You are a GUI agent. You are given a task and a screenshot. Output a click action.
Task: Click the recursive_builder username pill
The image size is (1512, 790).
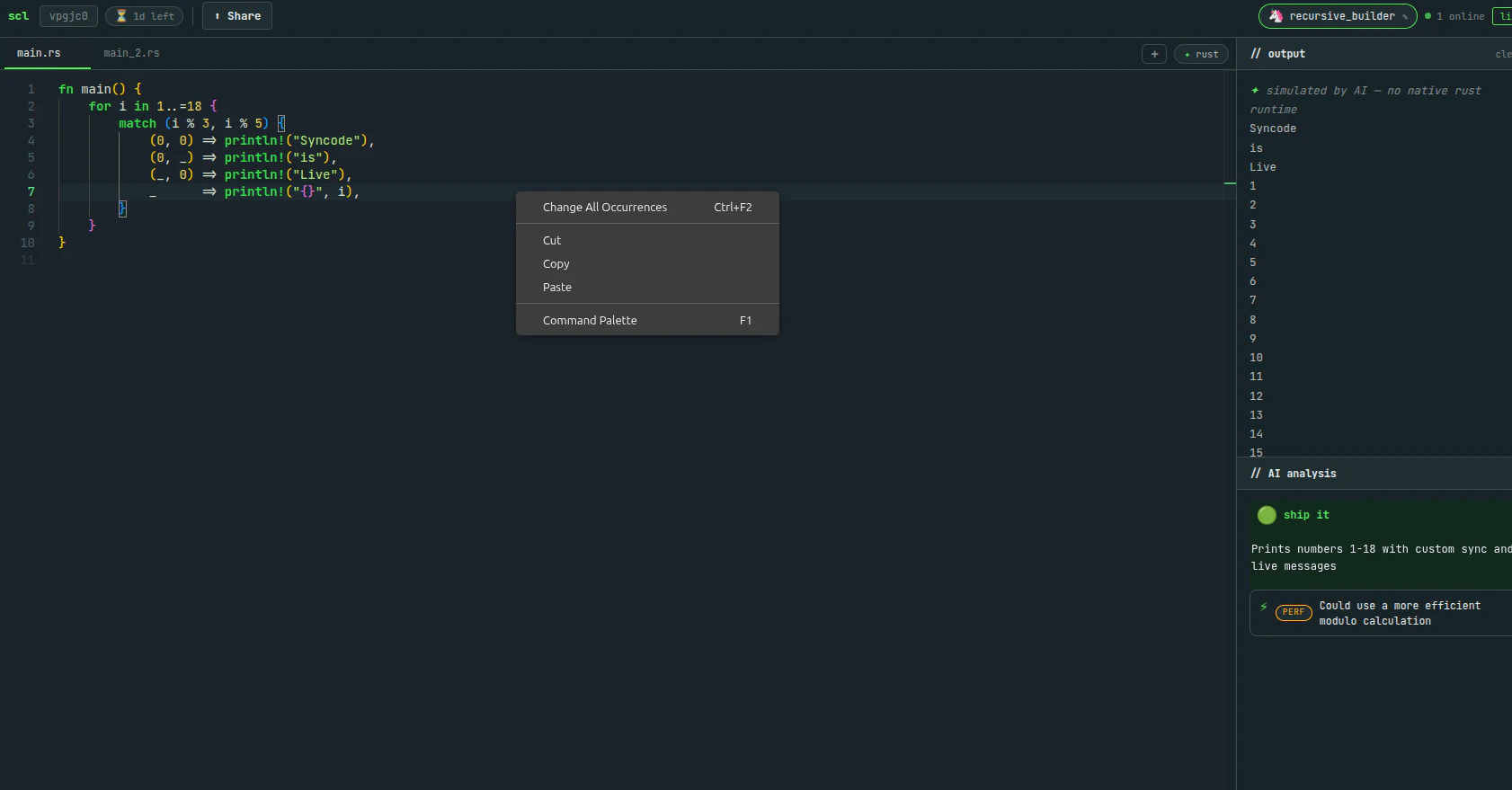[x=1338, y=16]
